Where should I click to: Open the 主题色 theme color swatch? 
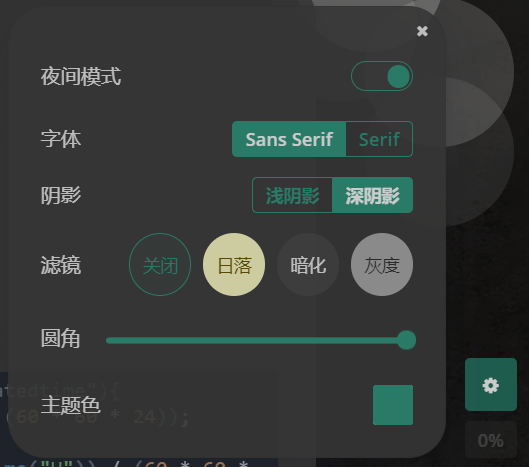[393, 405]
